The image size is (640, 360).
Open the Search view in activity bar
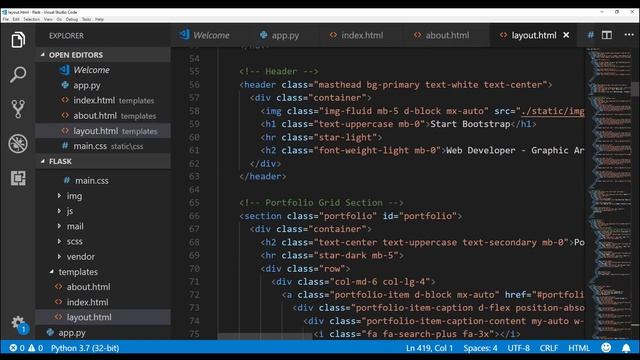(x=18, y=74)
